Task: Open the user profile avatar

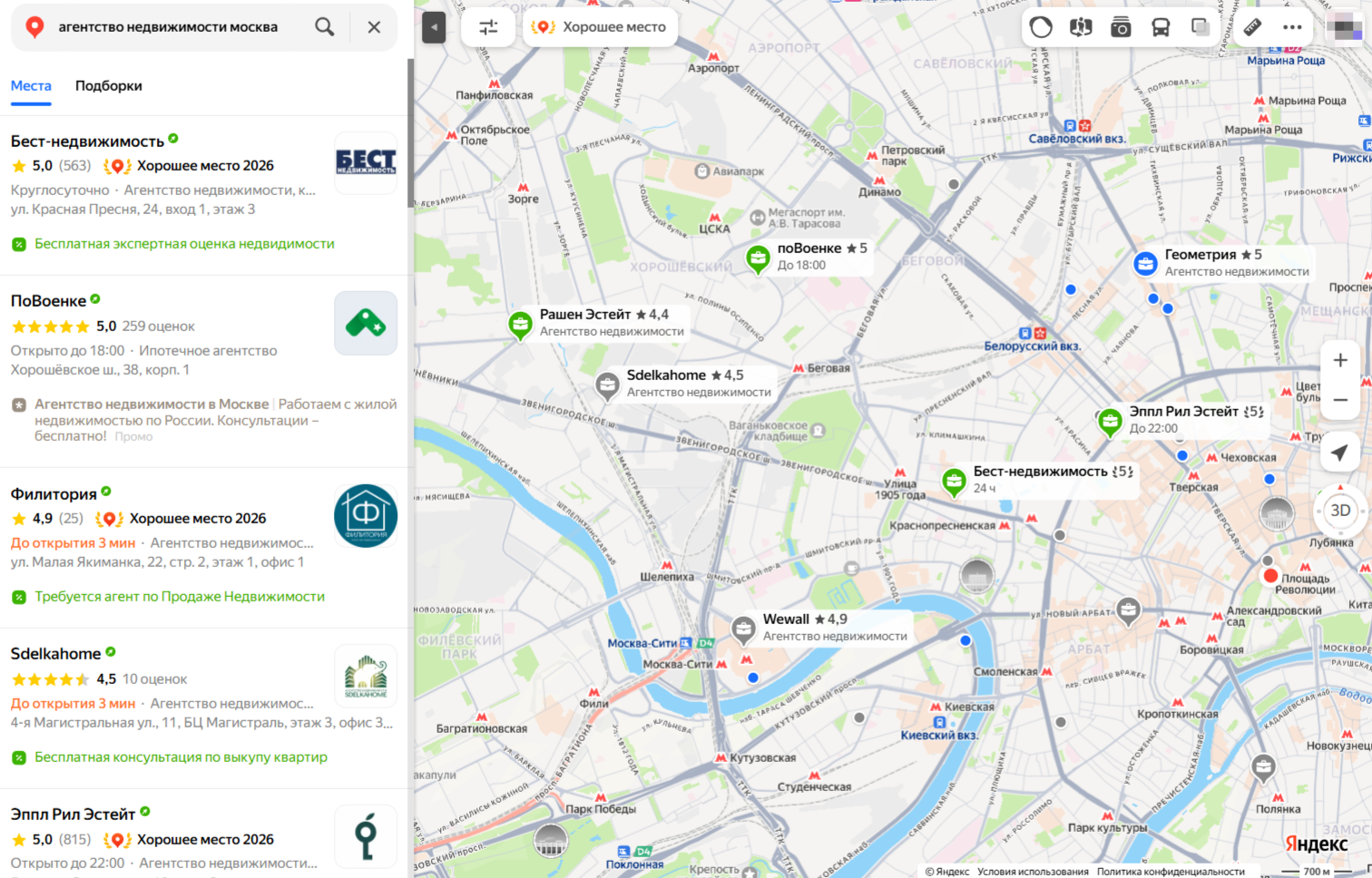Action: coord(1344,27)
